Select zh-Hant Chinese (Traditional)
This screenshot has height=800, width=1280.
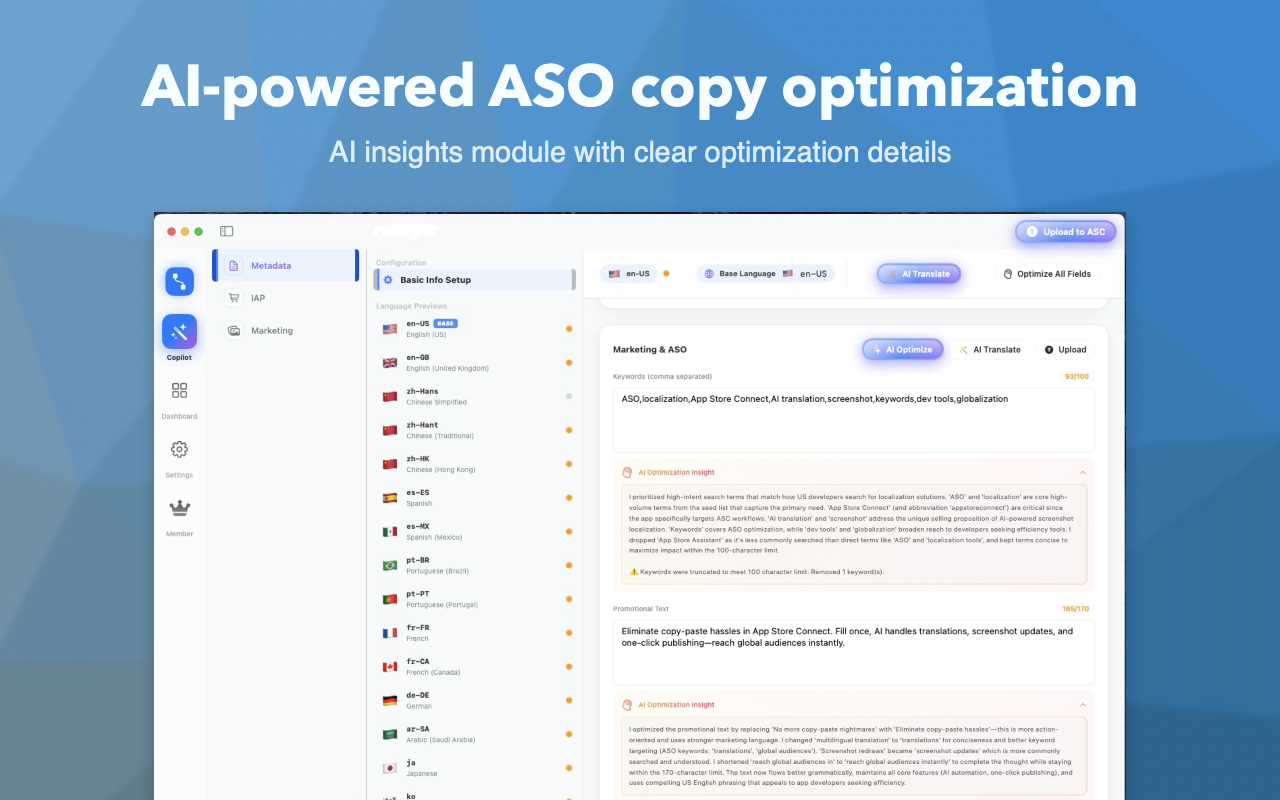[476, 430]
